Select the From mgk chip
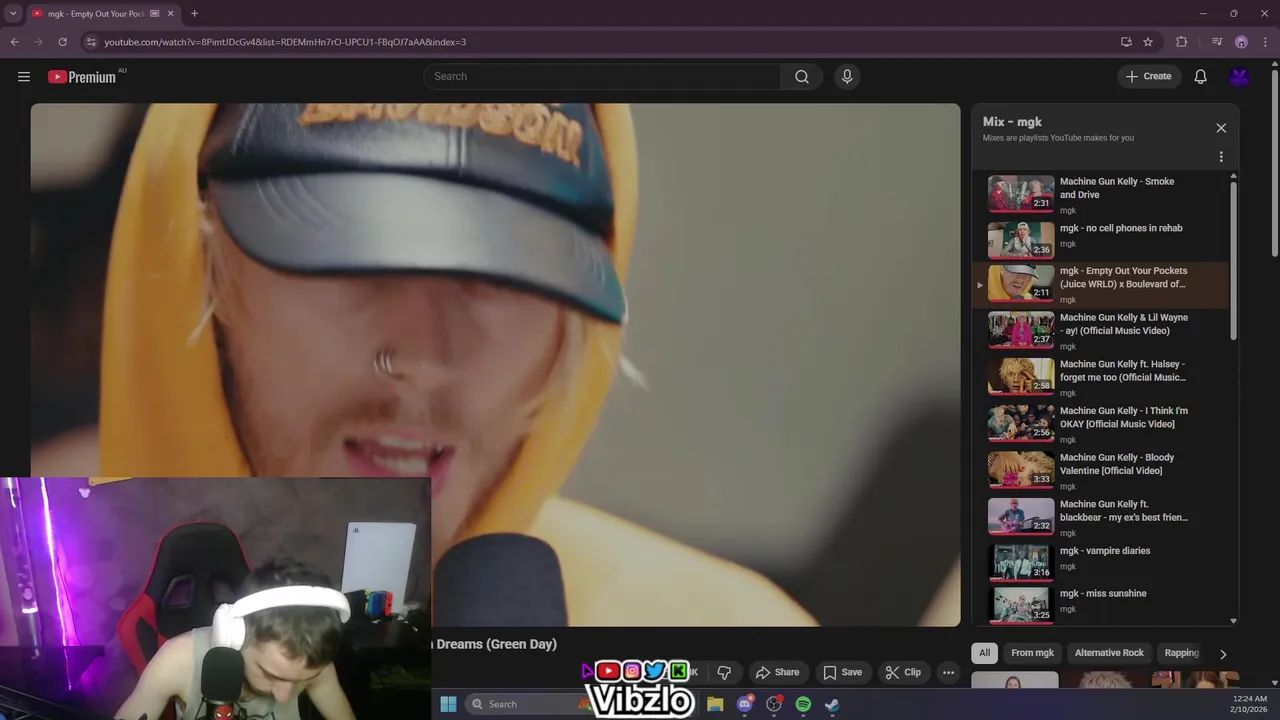Viewport: 1280px width, 720px height. [x=1032, y=653]
